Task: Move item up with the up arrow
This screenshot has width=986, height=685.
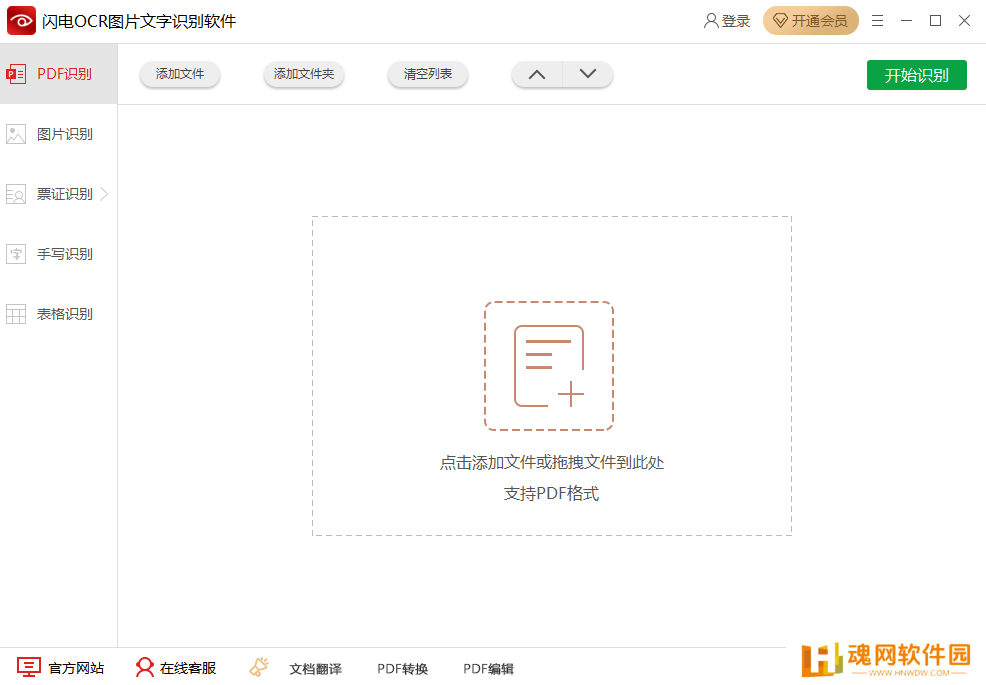Action: pyautogui.click(x=536, y=74)
